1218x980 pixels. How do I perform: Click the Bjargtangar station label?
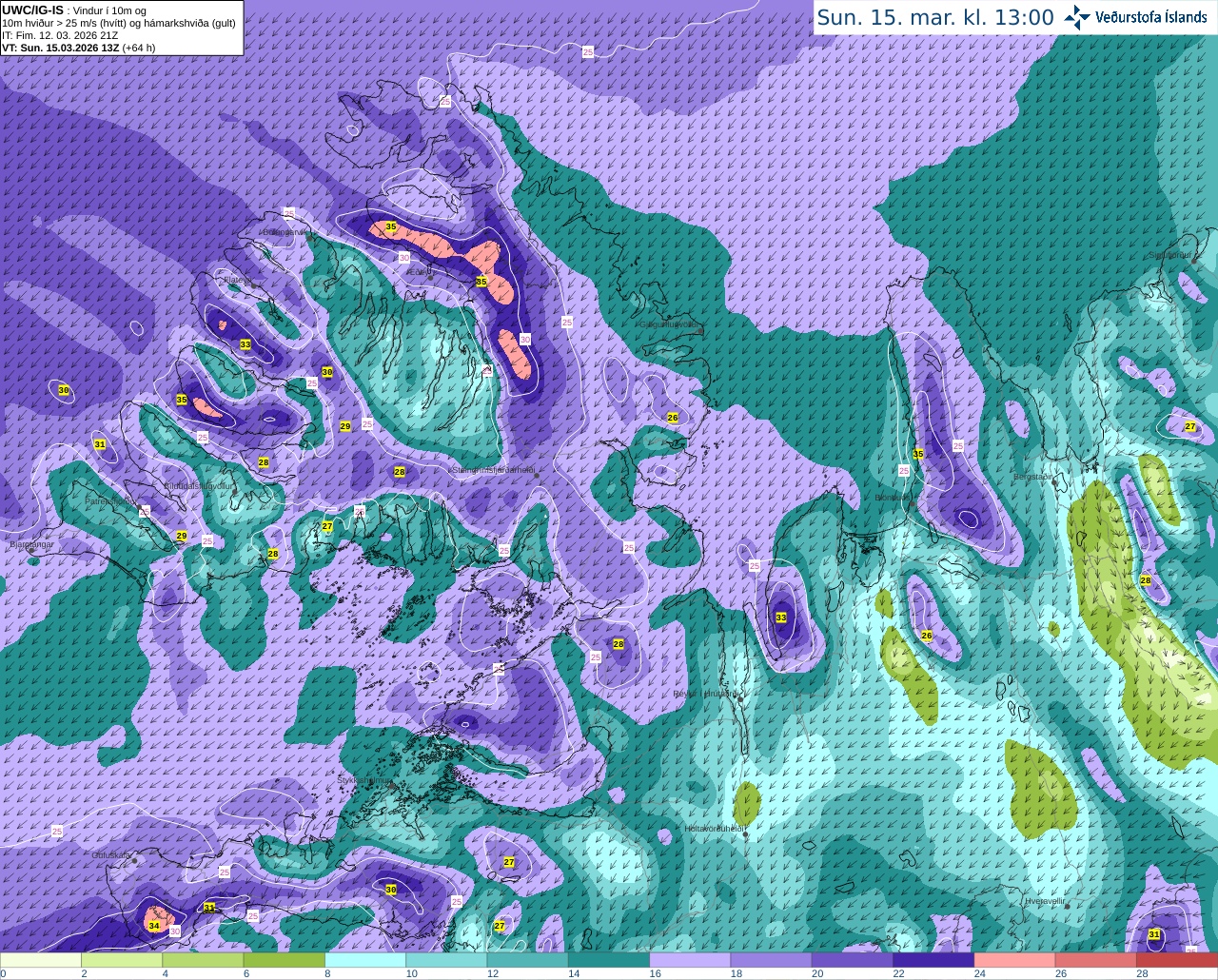pos(30,545)
